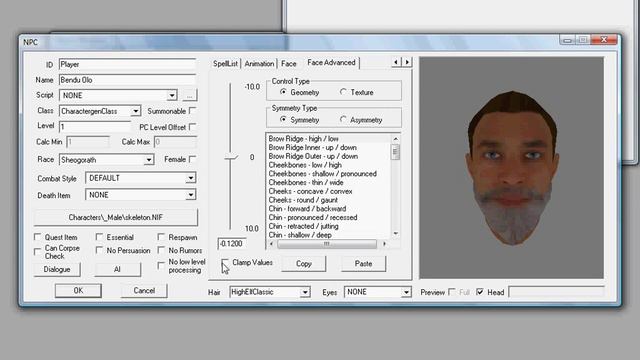Enable the Essential checkbox
Viewport: 640px width, 360px height.
pyautogui.click(x=99, y=237)
